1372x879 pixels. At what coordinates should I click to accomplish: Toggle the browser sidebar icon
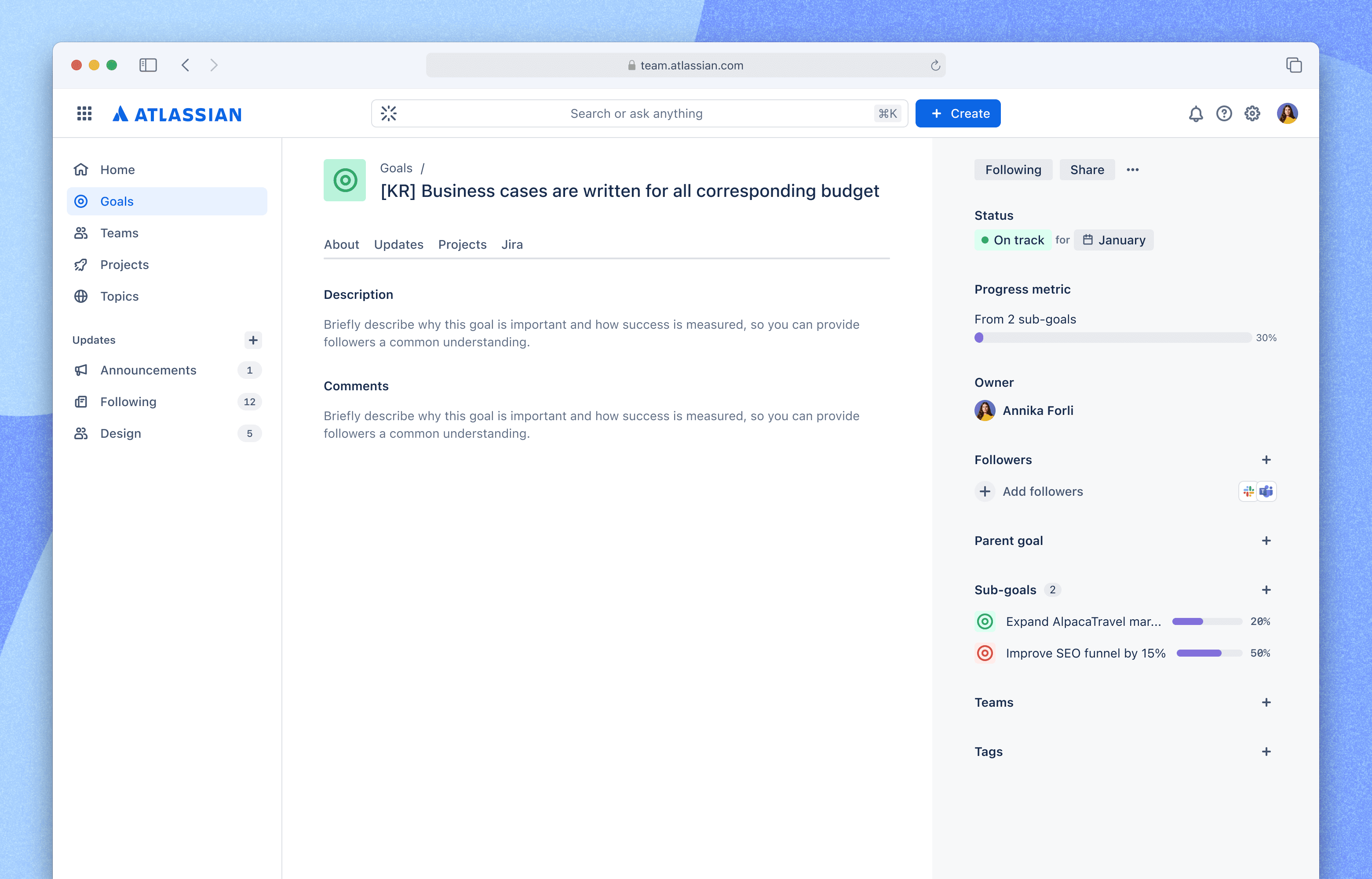[x=148, y=65]
